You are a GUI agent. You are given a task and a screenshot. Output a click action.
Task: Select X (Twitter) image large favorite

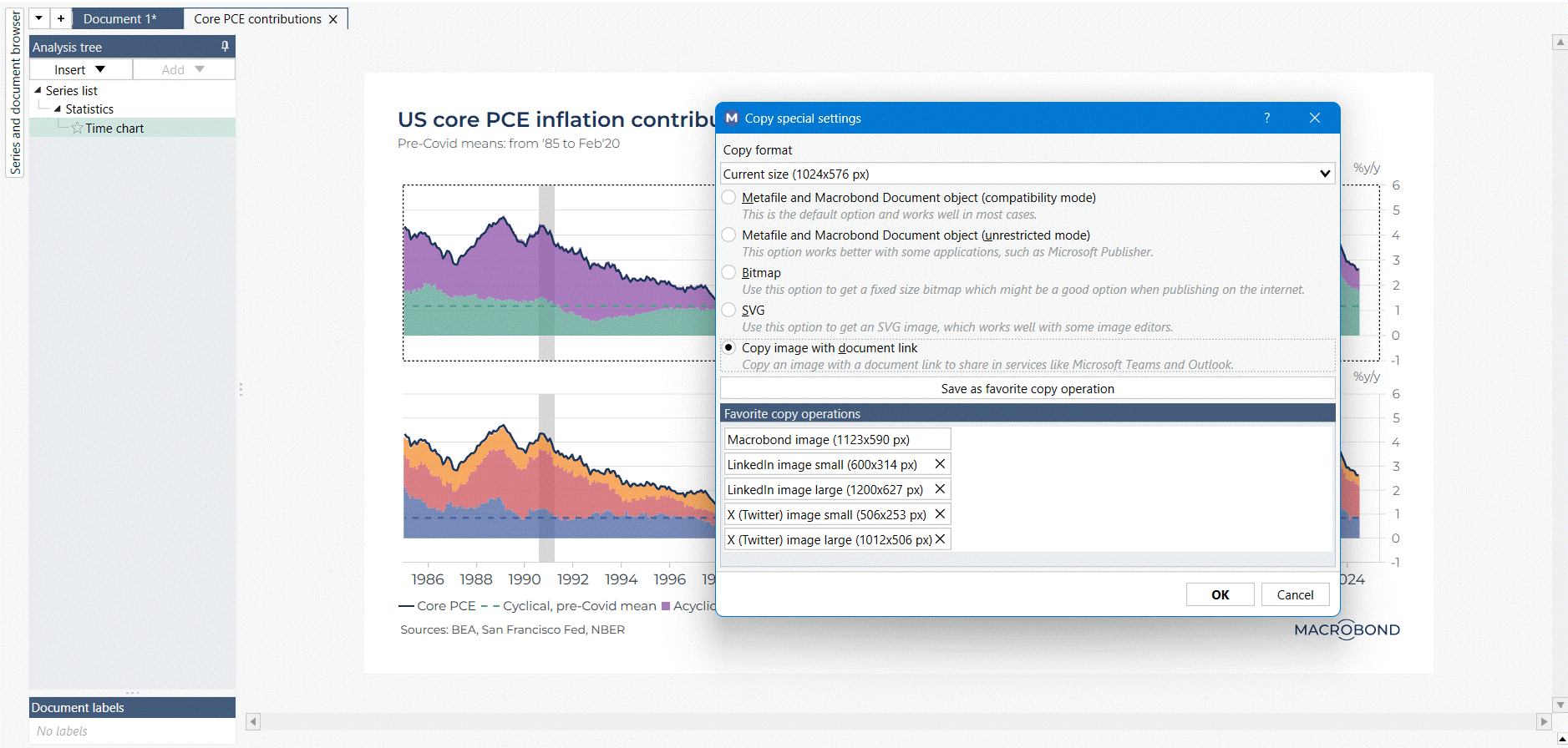point(830,540)
